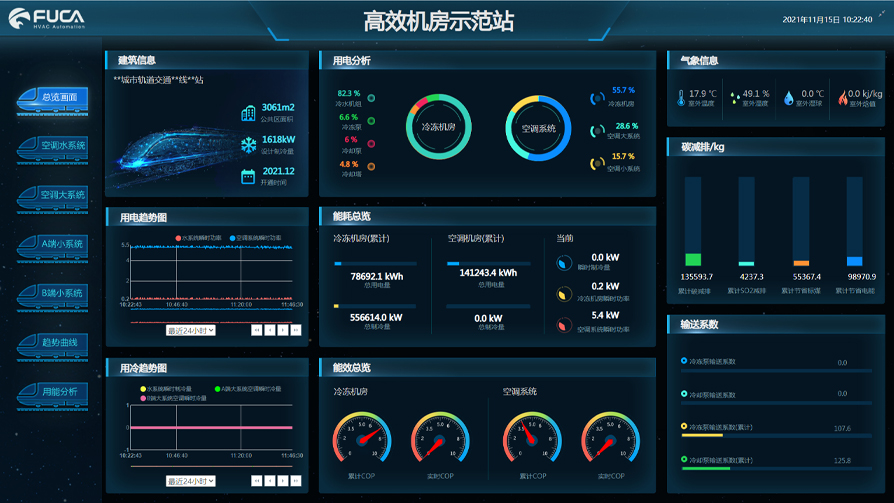Click the building area icon beside 3061m2
The width and height of the screenshot is (894, 503).
(248, 113)
